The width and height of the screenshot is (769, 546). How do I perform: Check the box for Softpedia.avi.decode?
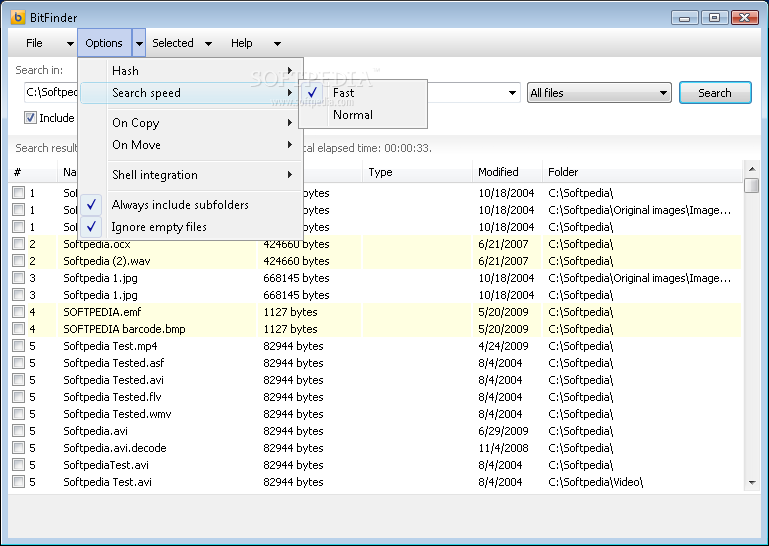[19, 448]
